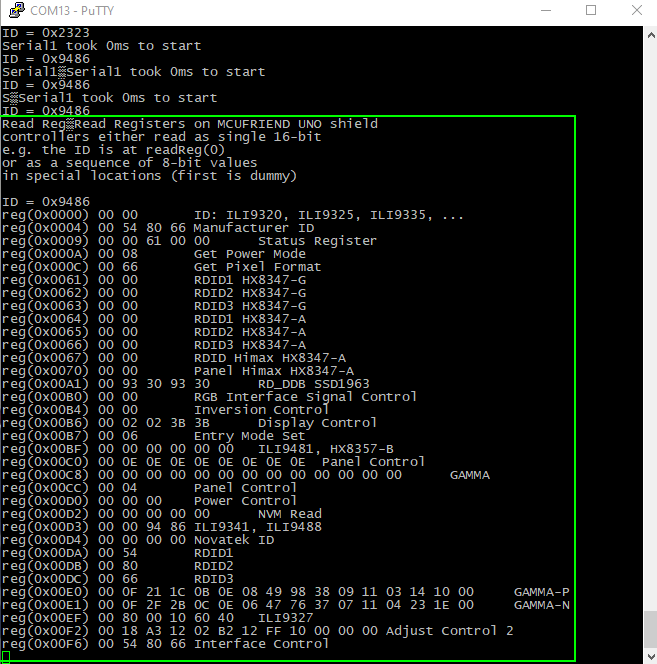Click 'Power Control' text
657x664 pixels.
click(245, 501)
